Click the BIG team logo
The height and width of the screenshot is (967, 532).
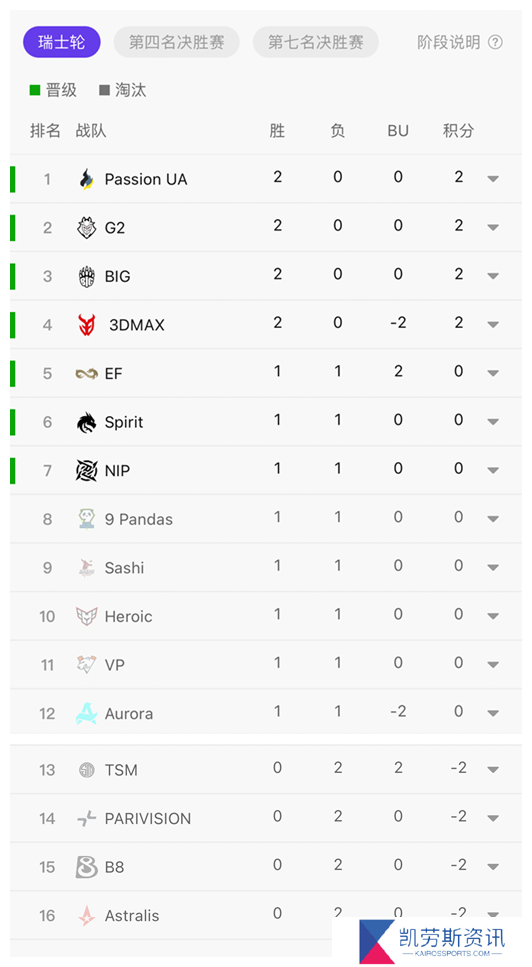87,276
